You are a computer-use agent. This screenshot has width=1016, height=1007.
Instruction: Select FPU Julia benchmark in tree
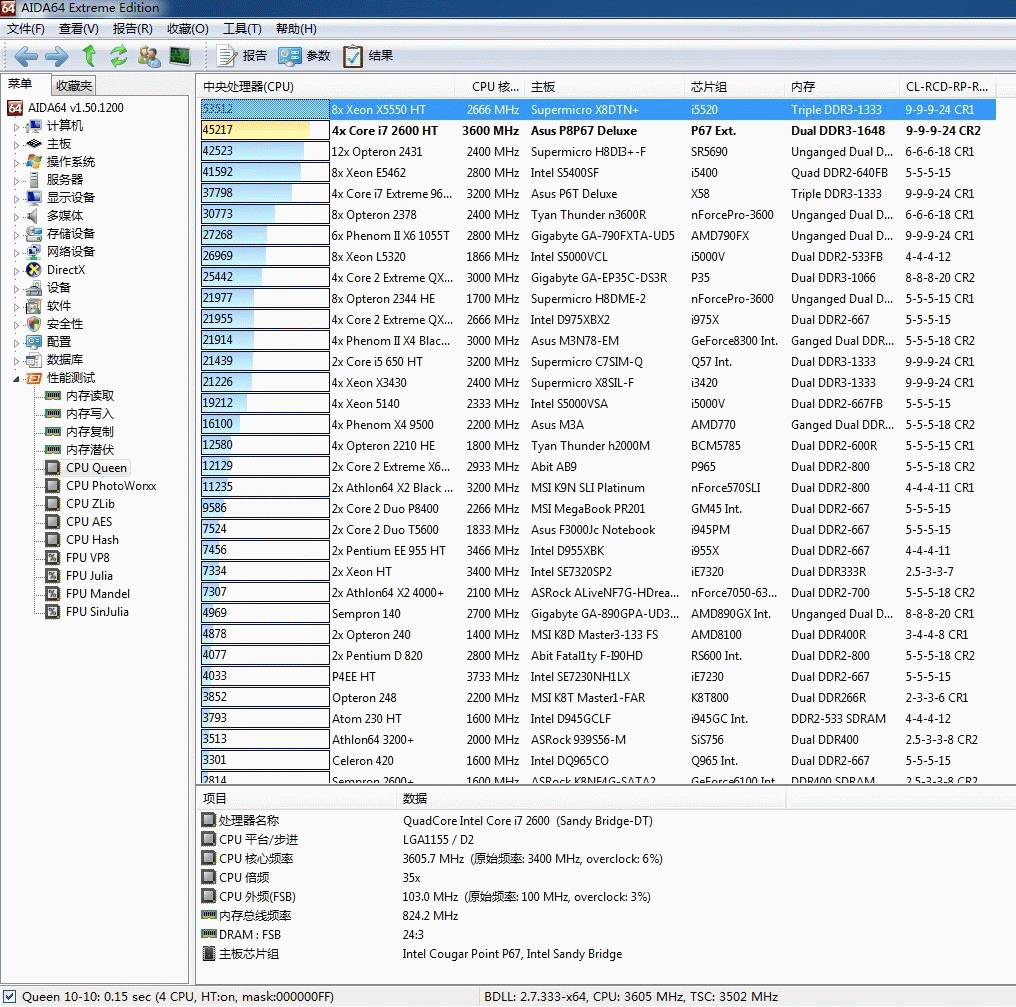(x=89, y=576)
